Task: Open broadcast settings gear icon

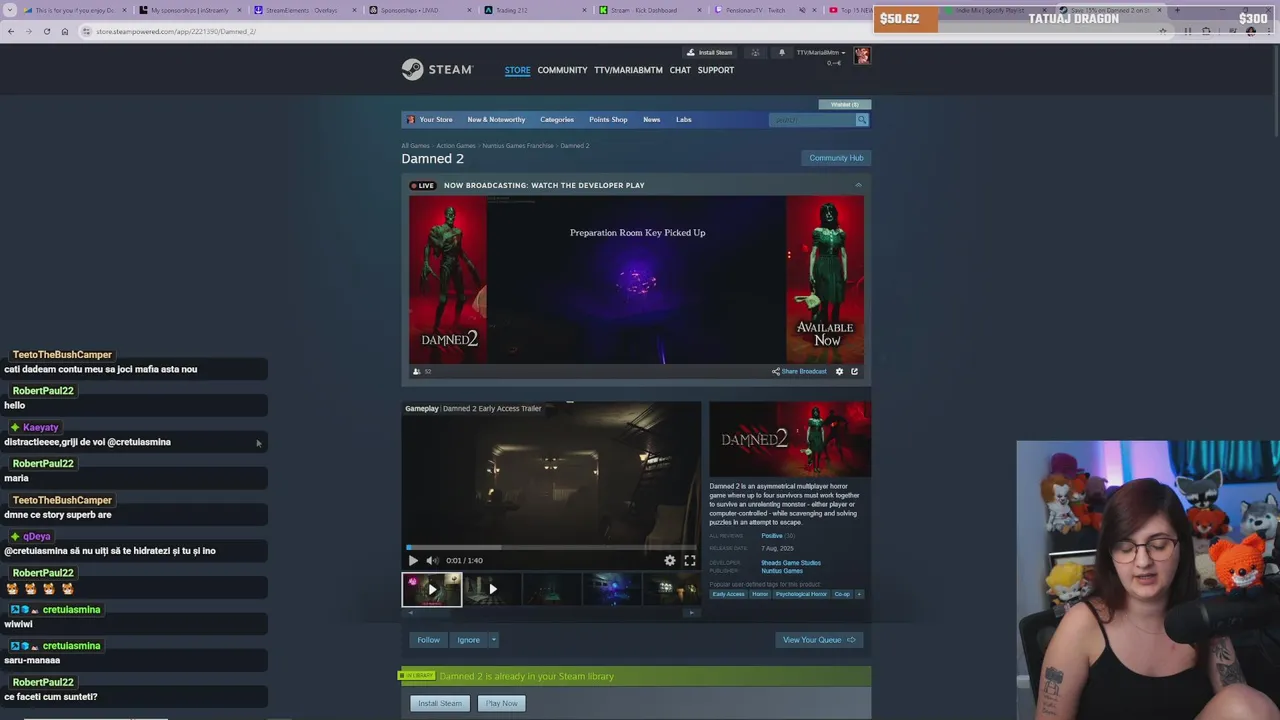Action: click(839, 371)
